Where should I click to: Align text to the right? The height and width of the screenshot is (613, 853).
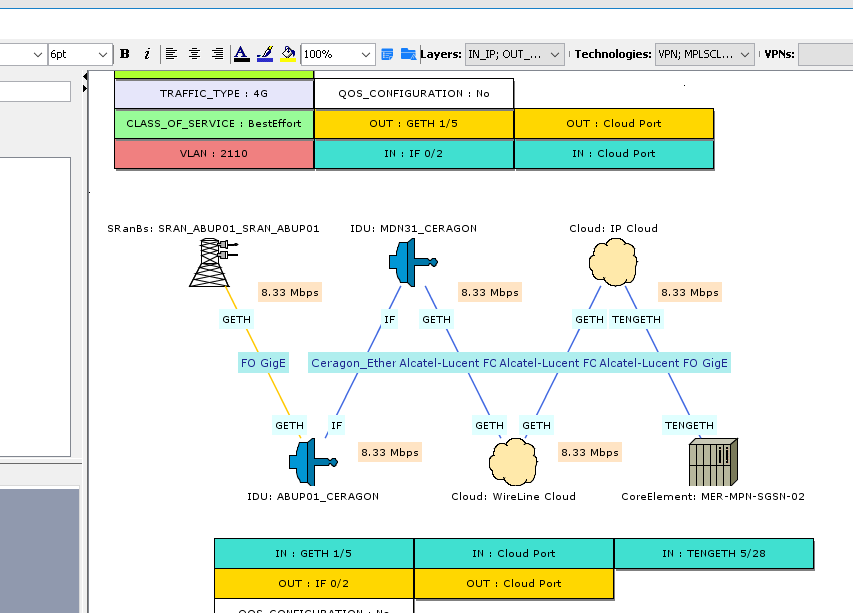[x=217, y=54]
